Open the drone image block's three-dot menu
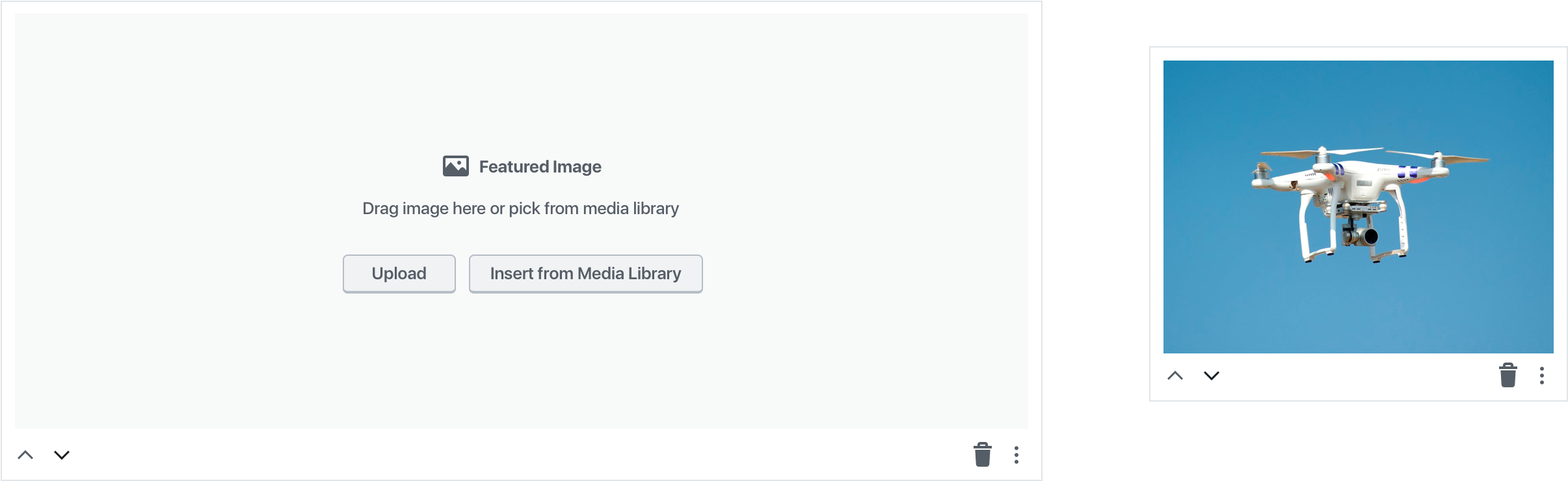This screenshot has height=481, width=1568. coord(1542,376)
